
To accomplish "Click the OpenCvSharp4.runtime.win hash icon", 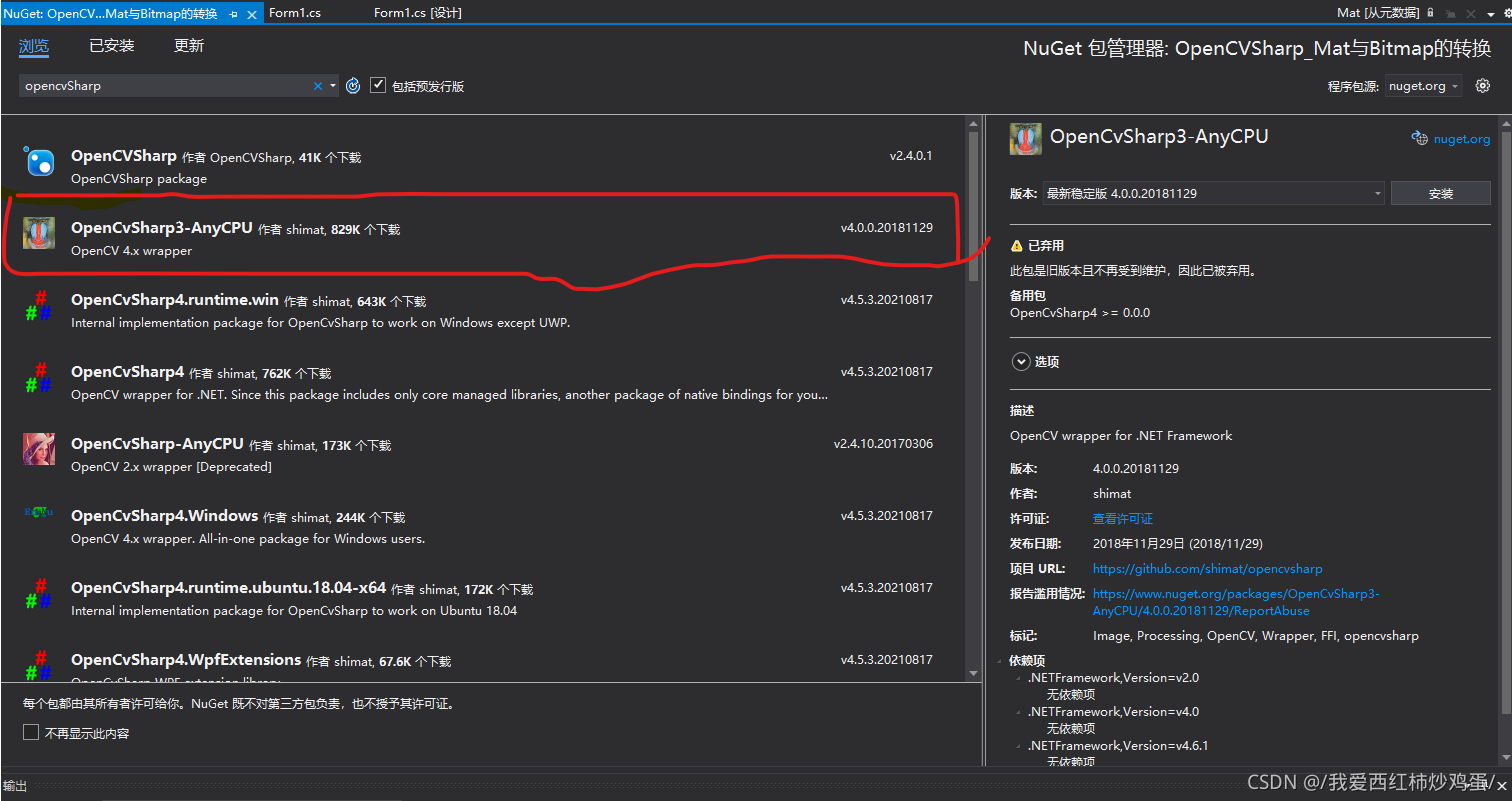I will point(39,305).
